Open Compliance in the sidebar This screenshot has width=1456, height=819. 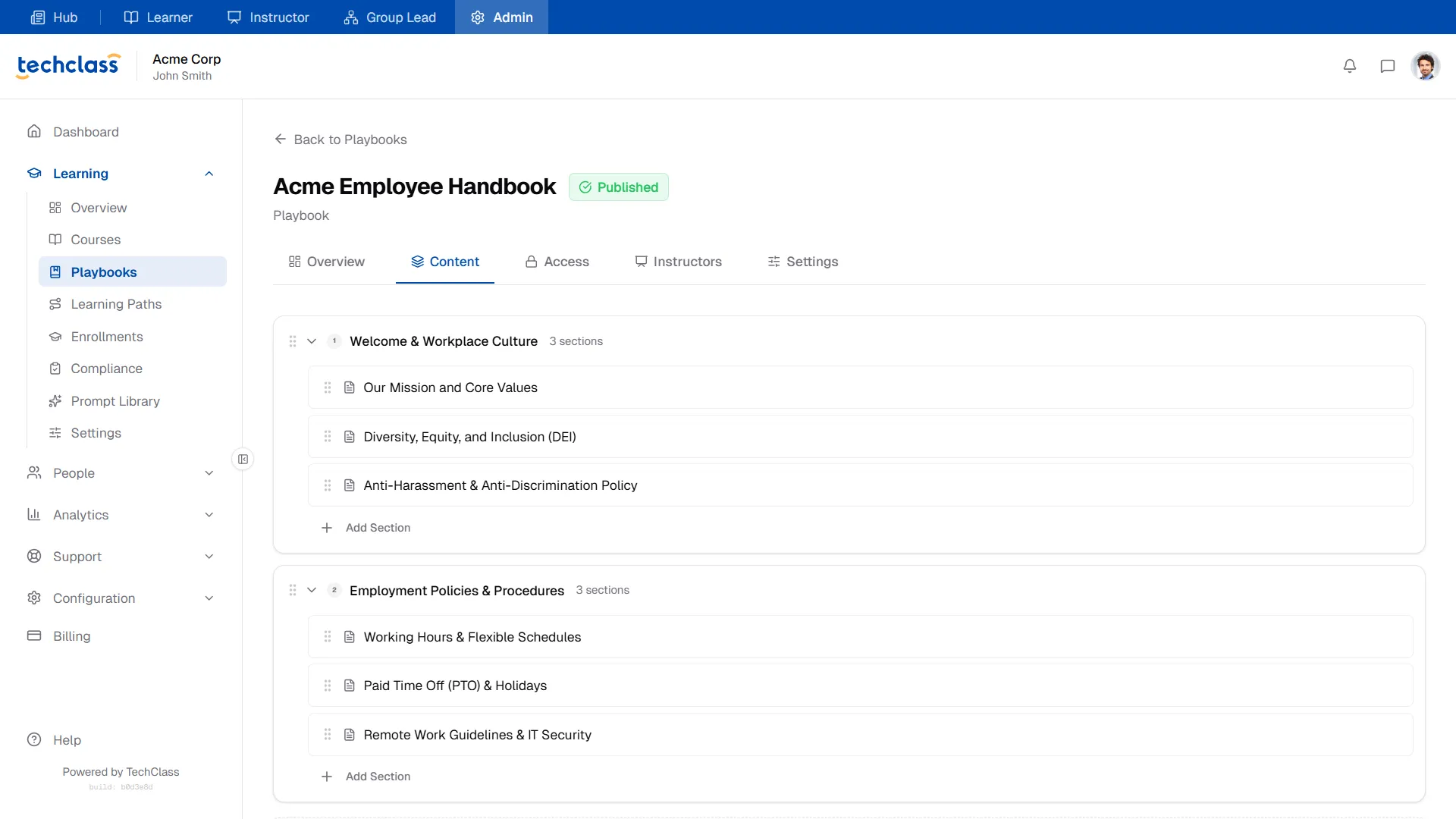(133, 369)
